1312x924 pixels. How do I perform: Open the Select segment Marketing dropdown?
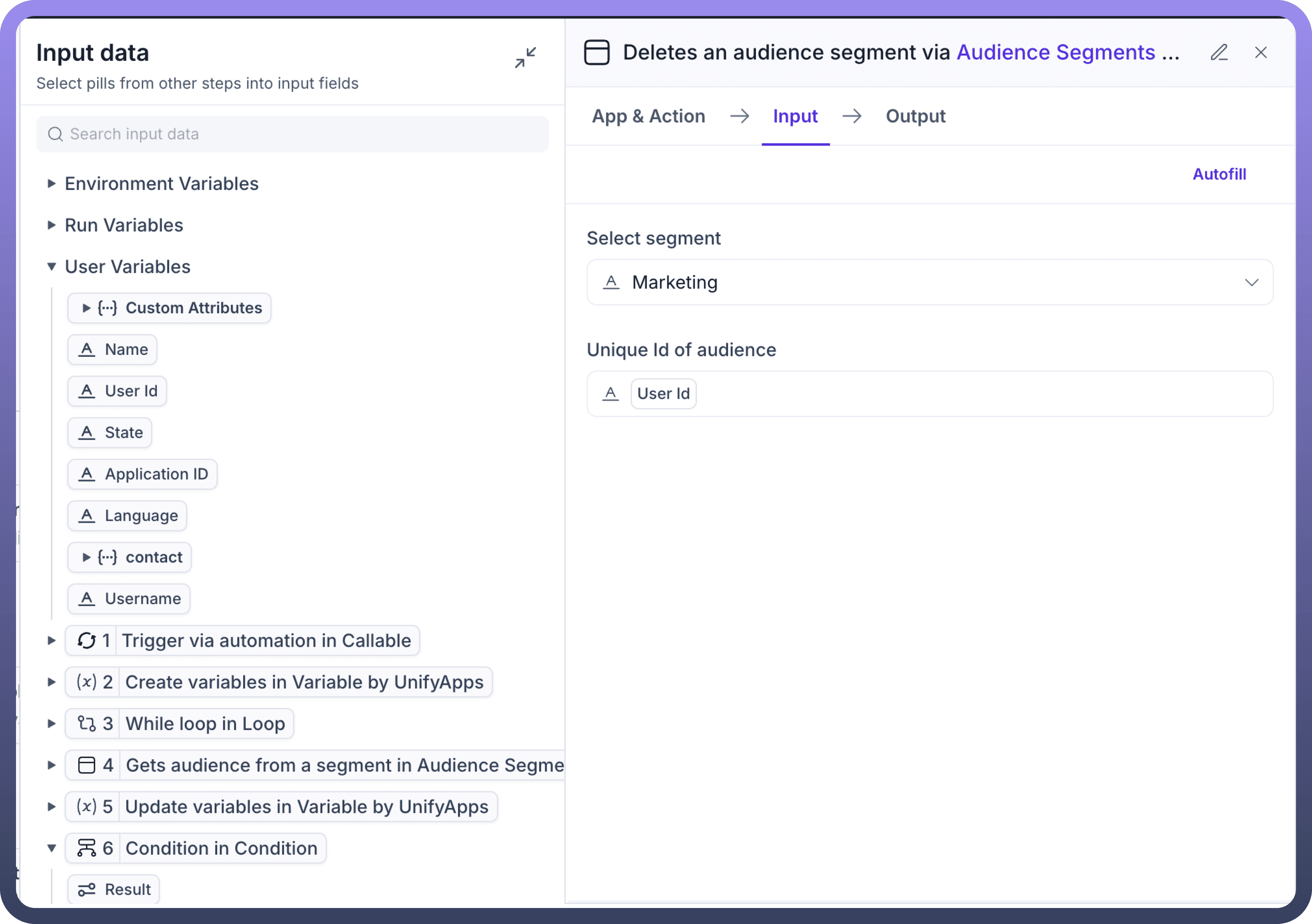930,282
